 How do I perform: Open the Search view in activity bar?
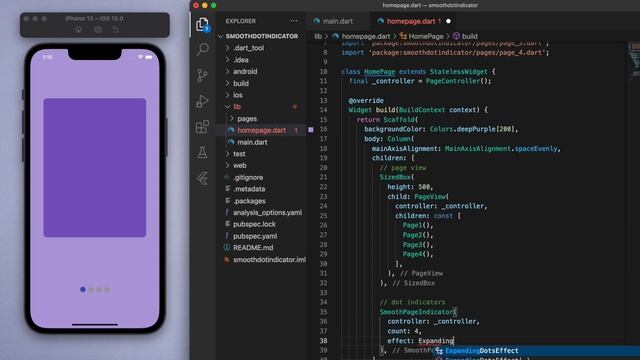[202, 50]
